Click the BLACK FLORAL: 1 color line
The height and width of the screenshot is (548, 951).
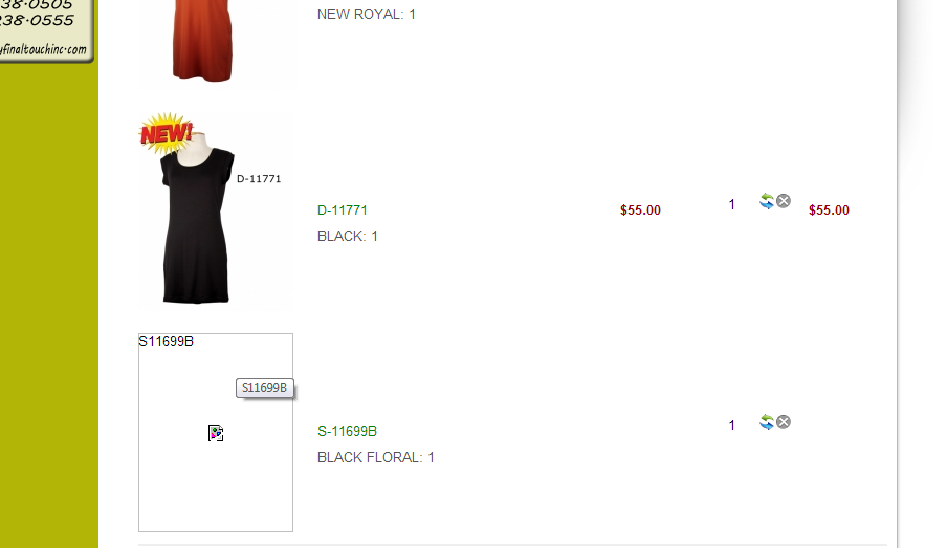point(376,457)
